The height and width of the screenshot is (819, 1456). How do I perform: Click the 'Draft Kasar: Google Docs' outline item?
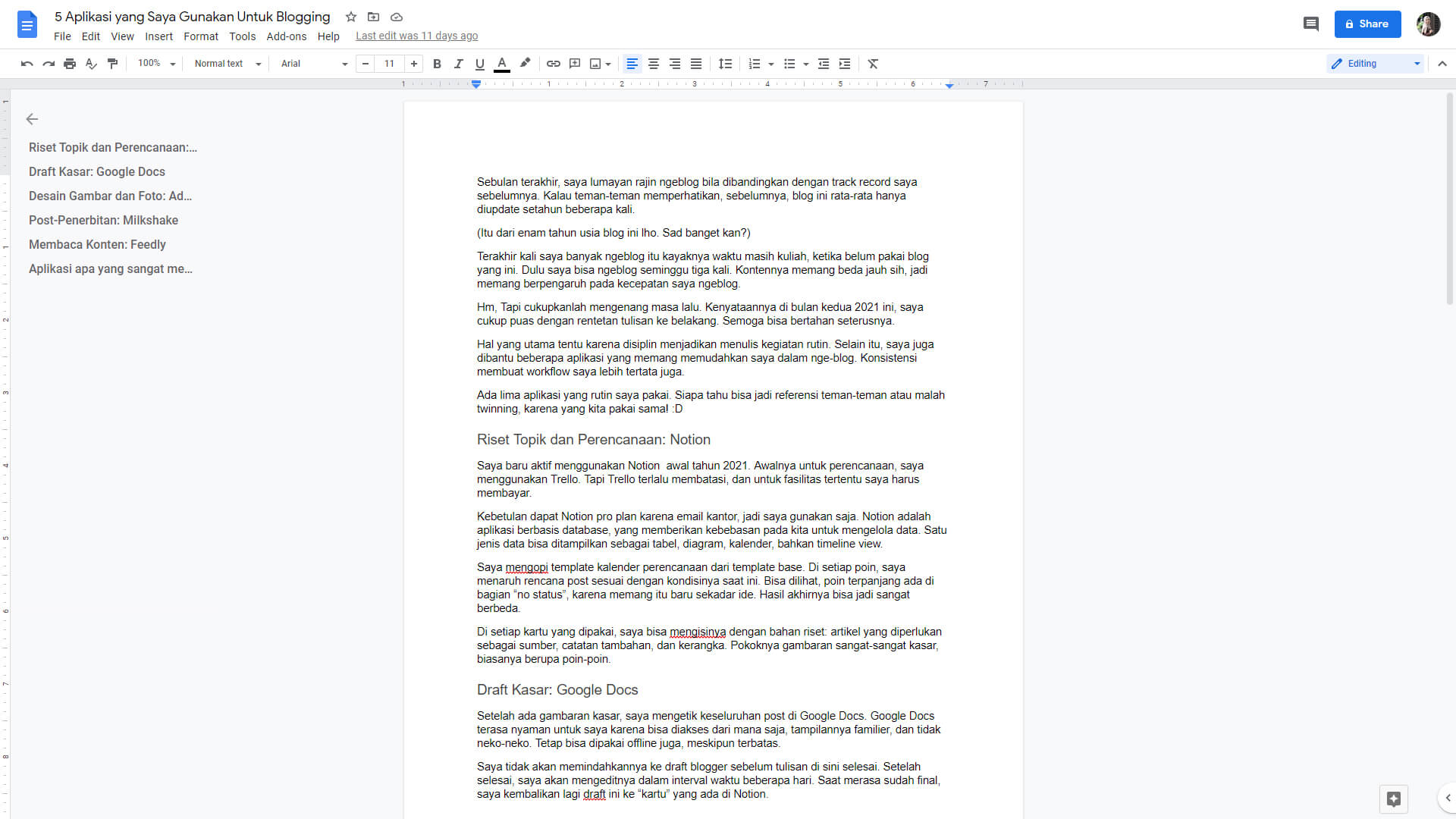(x=97, y=171)
